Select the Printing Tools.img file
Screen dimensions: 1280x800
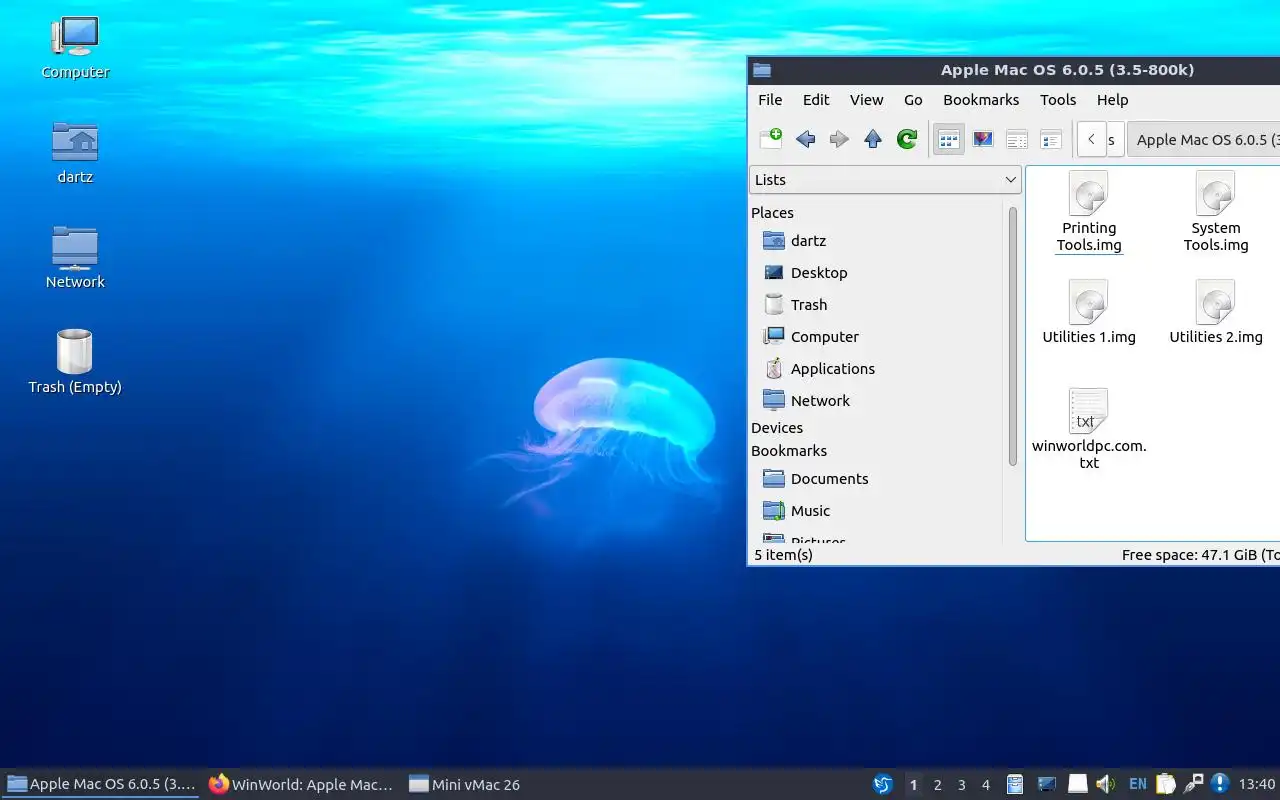tap(1089, 212)
